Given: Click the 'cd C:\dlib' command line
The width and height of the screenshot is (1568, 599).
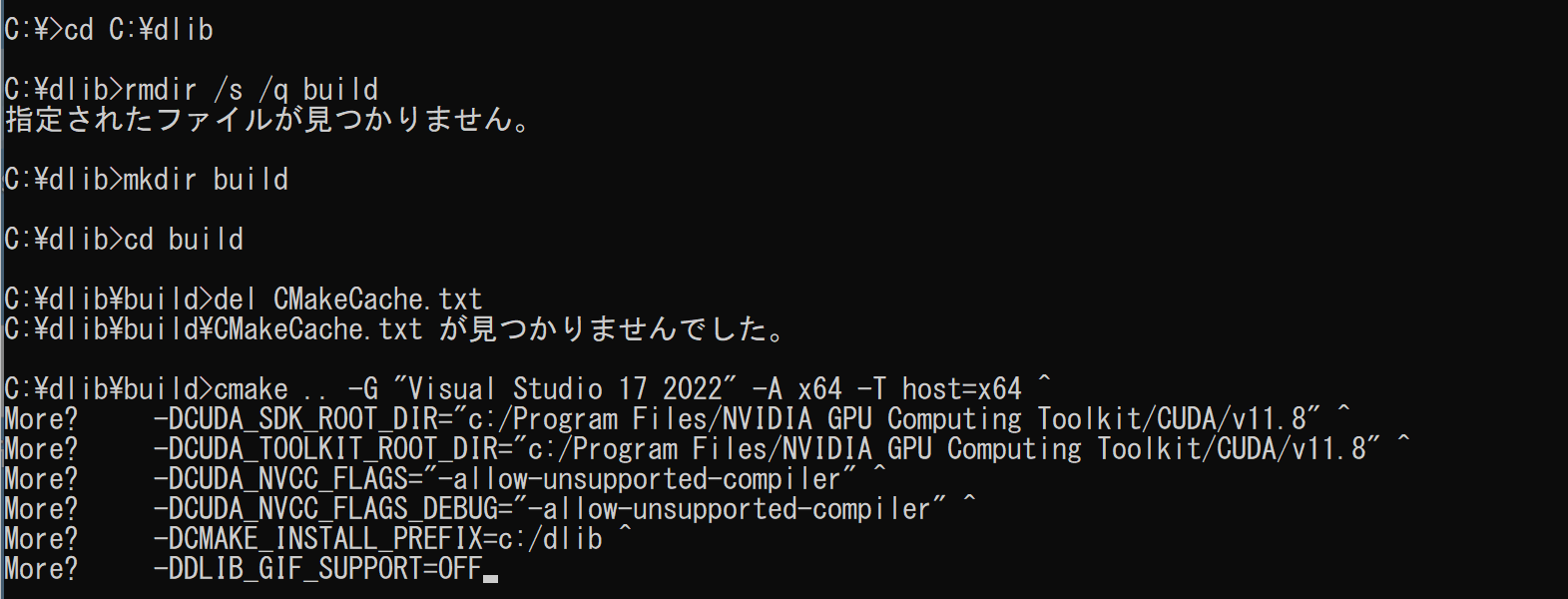Looking at the screenshot, I should click(x=109, y=30).
